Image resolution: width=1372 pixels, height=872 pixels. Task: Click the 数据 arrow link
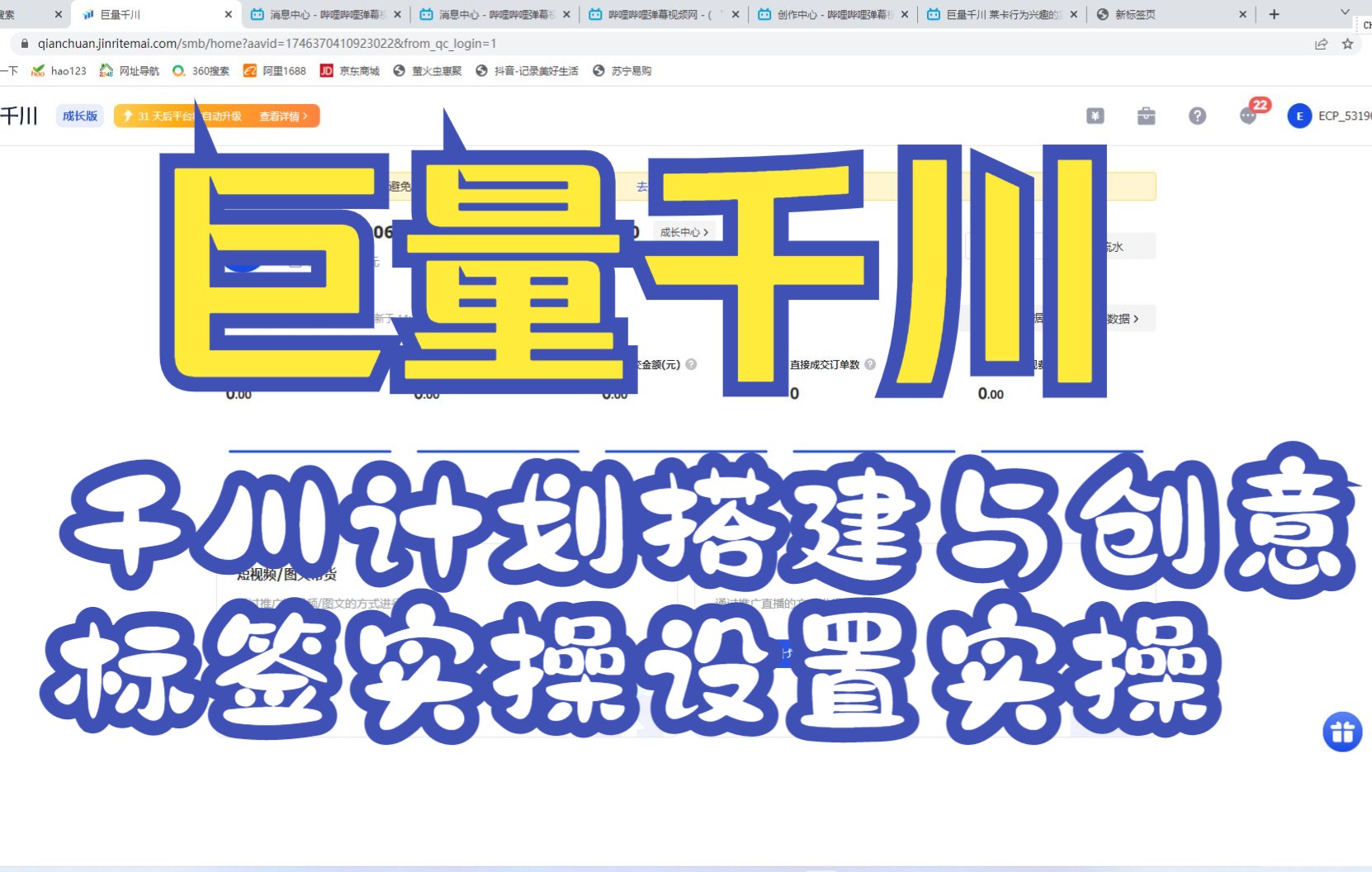(1123, 319)
